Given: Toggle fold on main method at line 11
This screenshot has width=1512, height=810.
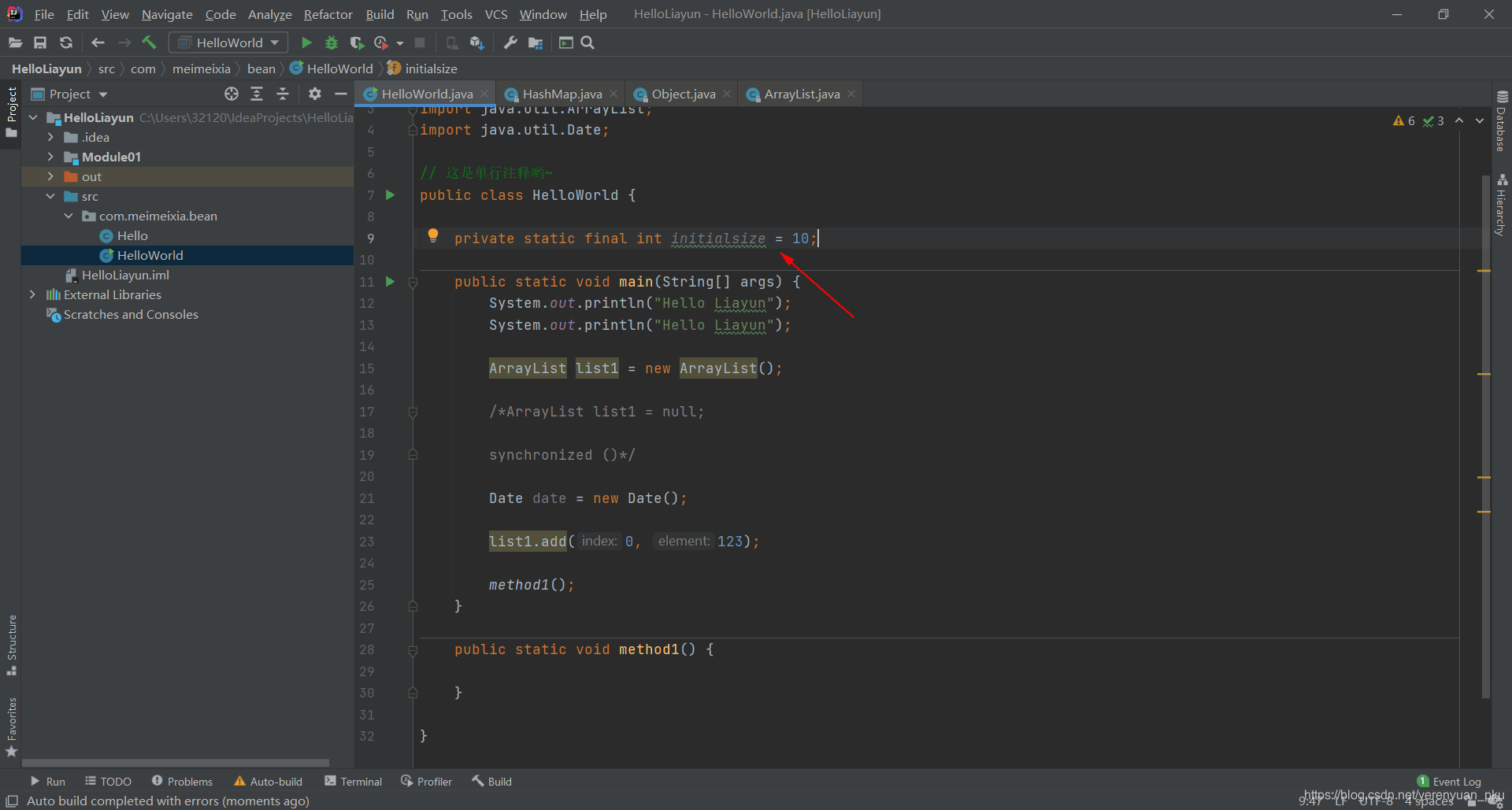Looking at the screenshot, I should pyautogui.click(x=413, y=282).
